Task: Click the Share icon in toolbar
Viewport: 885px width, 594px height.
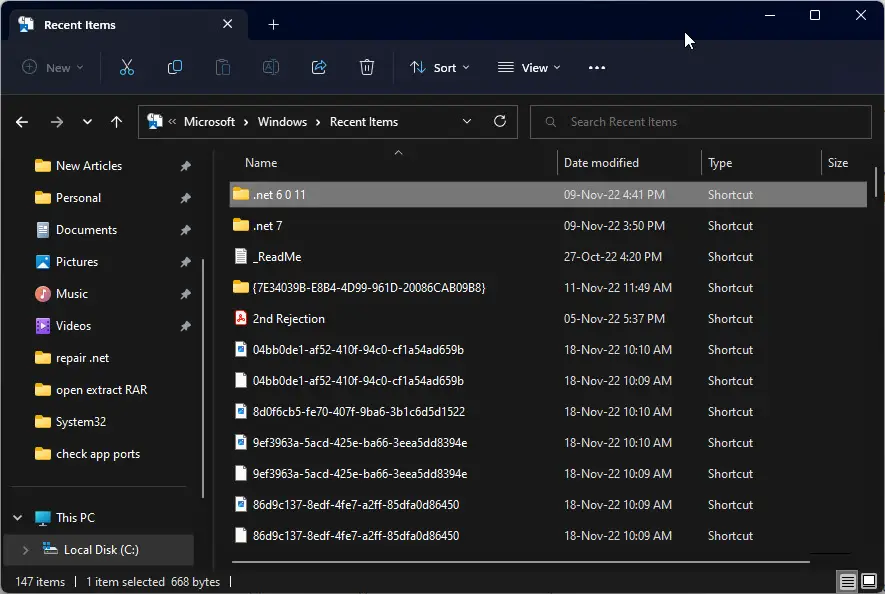Action: (319, 67)
